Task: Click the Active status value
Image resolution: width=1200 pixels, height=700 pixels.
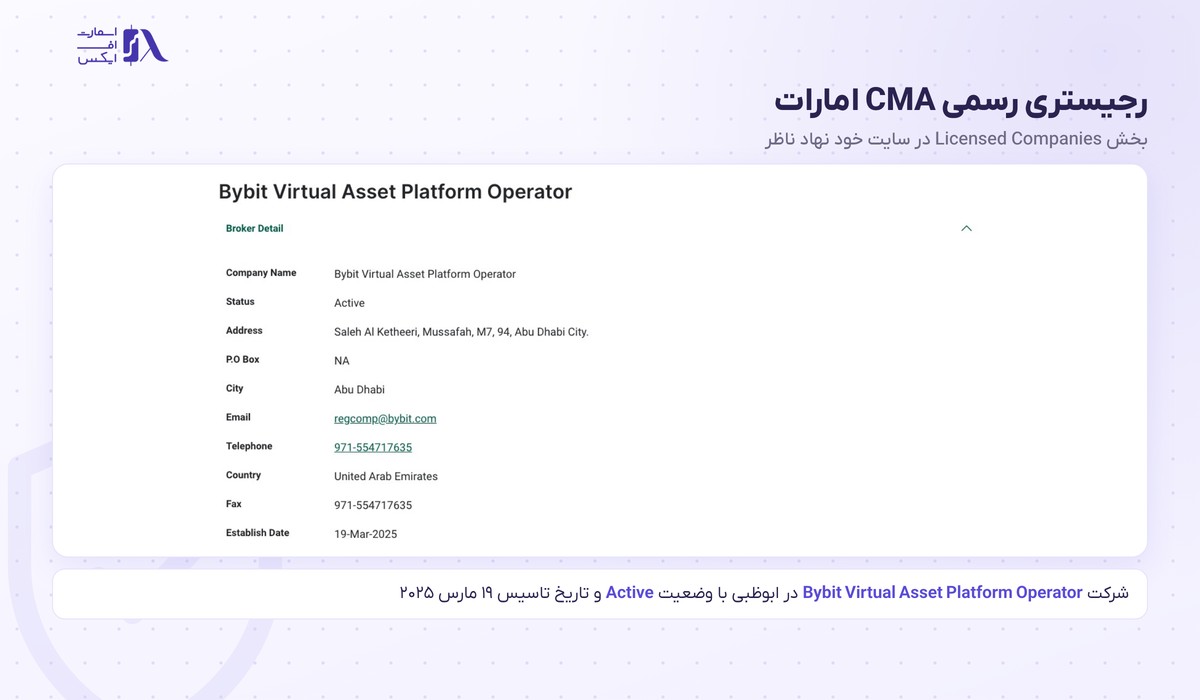Action: tap(349, 303)
